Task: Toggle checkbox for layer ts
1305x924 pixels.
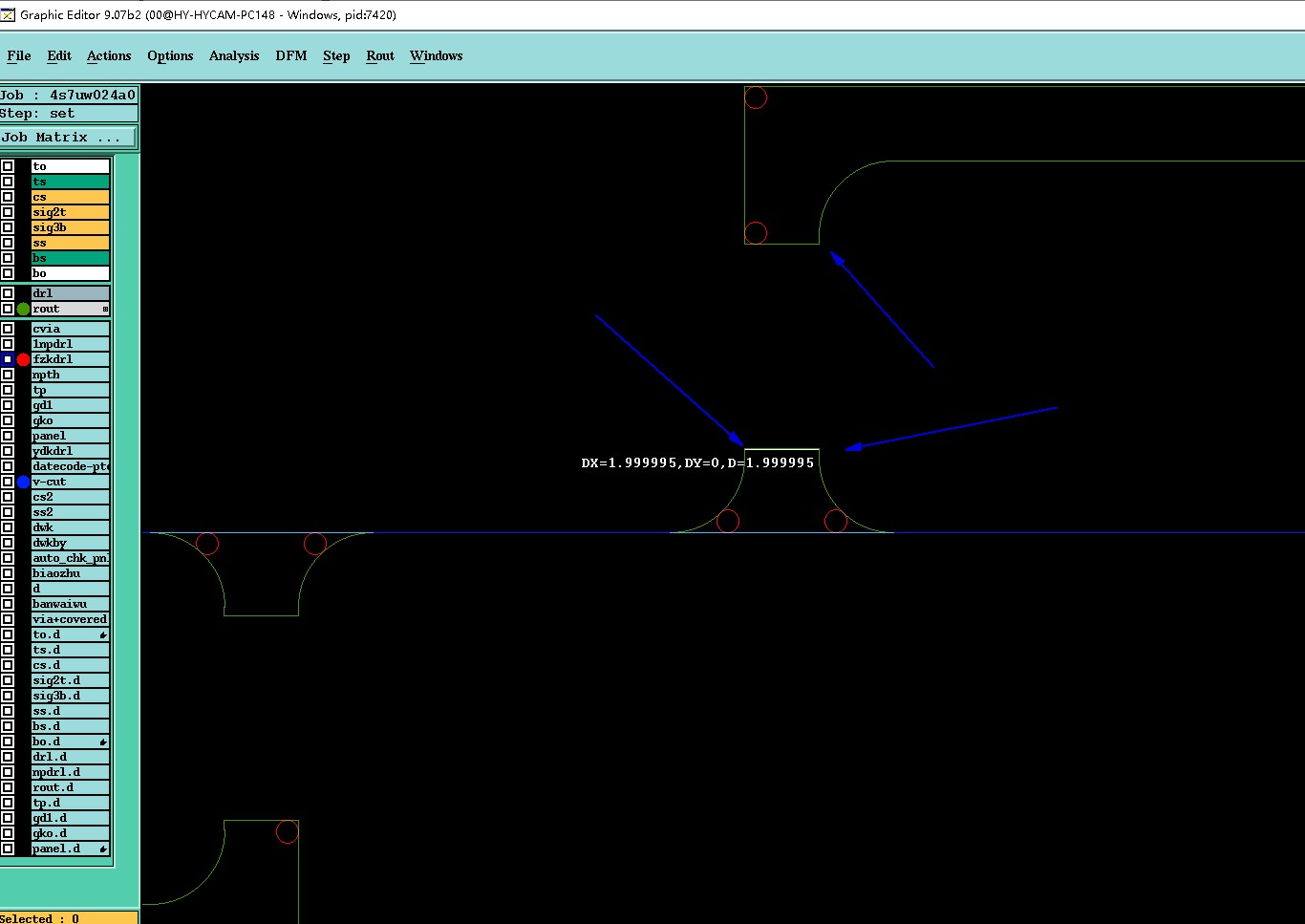Action: point(8,182)
